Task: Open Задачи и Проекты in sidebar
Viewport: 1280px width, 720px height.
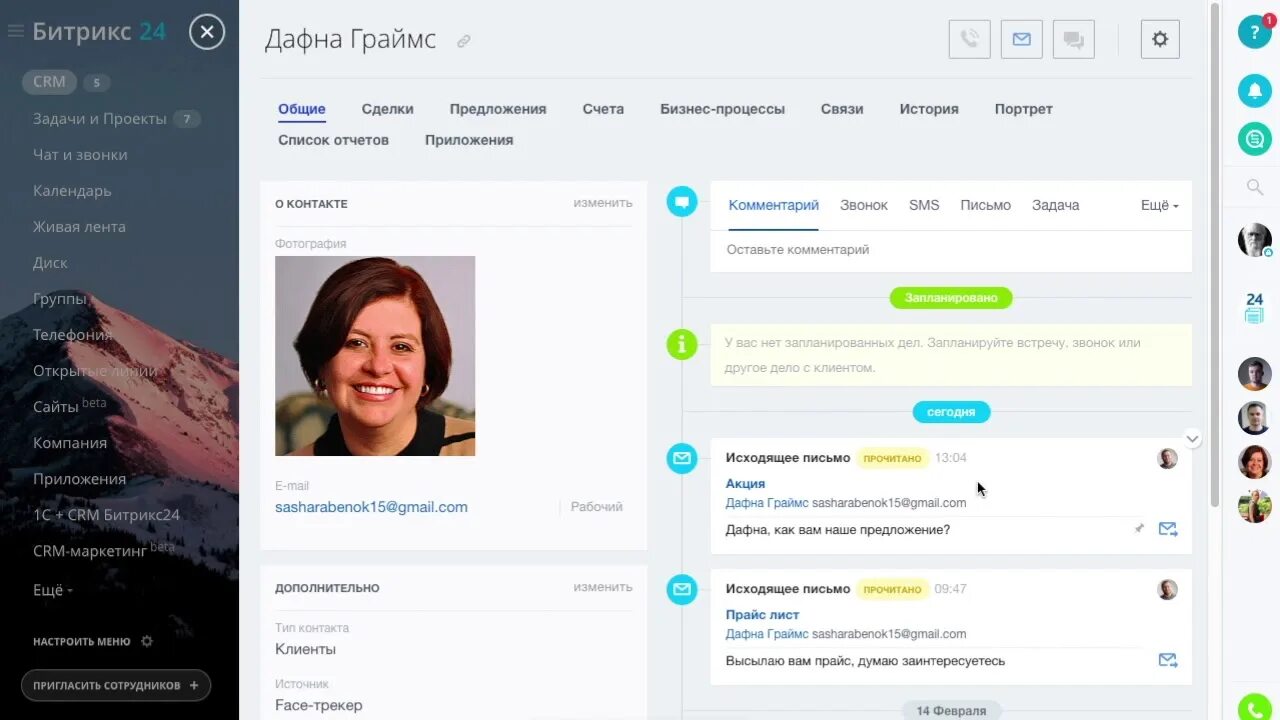Action: click(100, 119)
